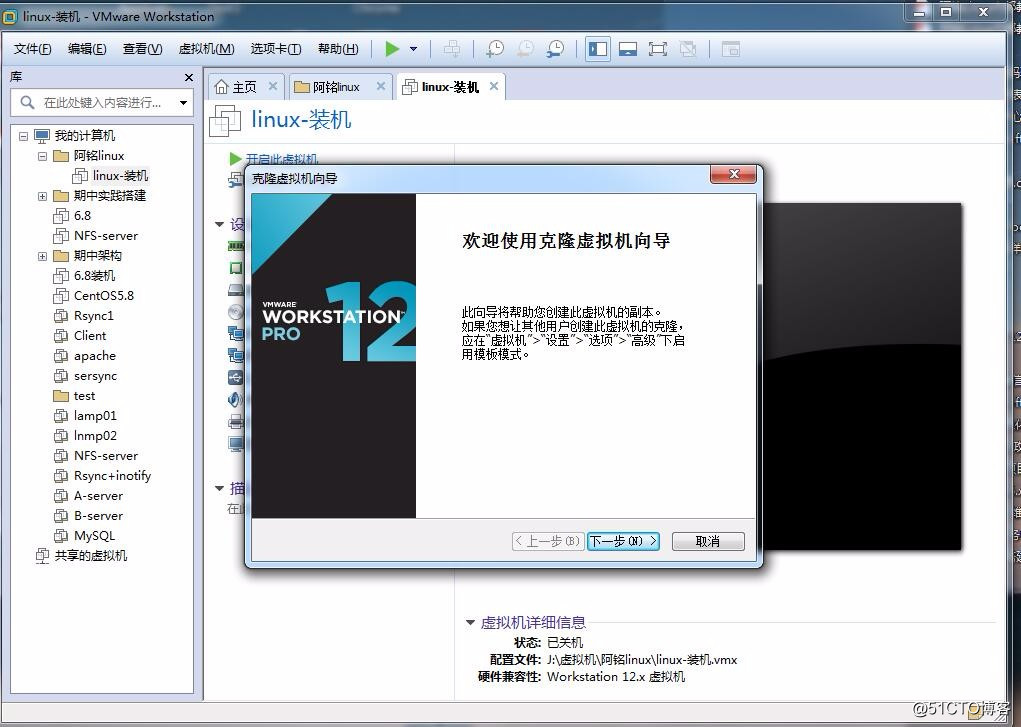Select the apache virtual machine
Image resolution: width=1021 pixels, height=727 pixels.
point(85,356)
